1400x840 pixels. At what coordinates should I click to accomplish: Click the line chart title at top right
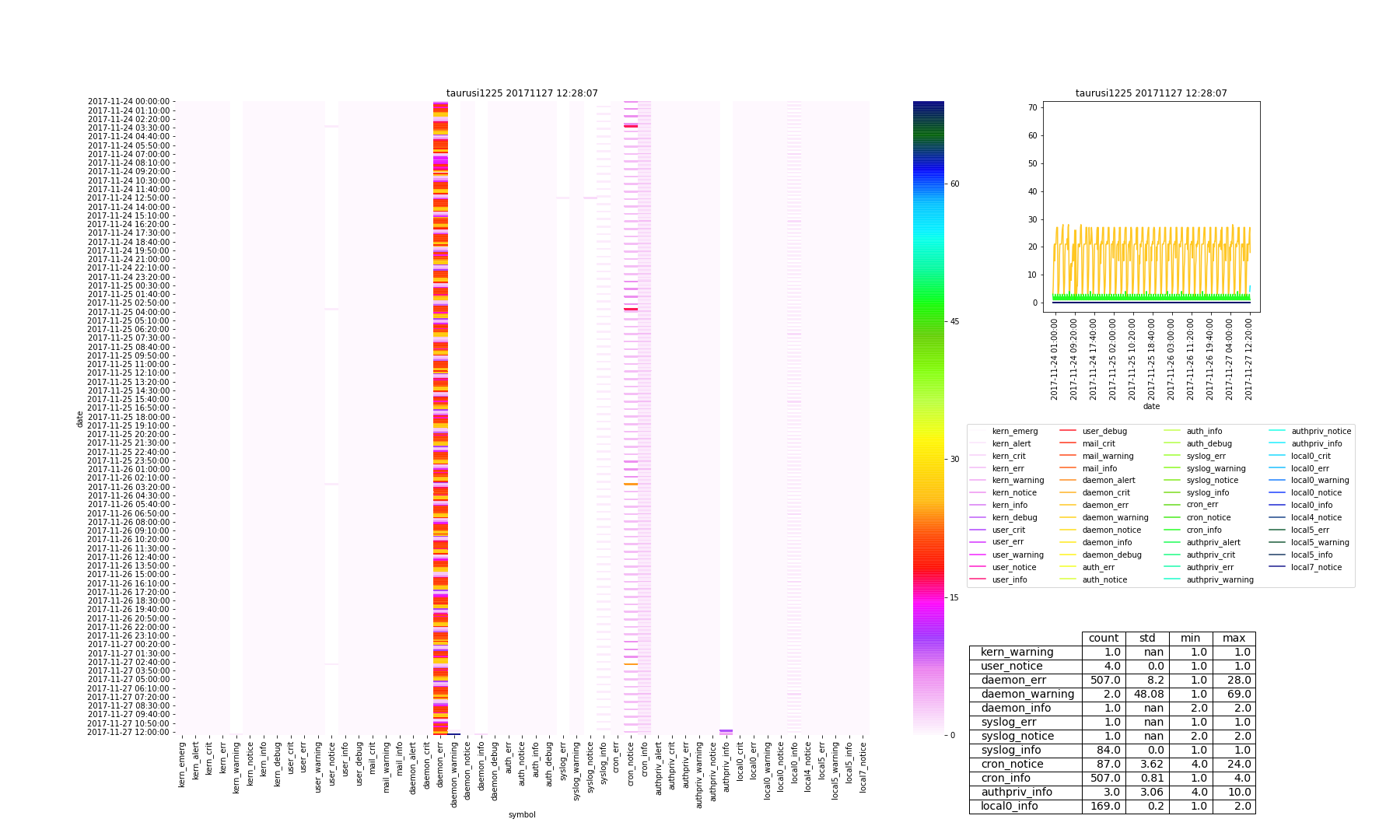[1151, 93]
